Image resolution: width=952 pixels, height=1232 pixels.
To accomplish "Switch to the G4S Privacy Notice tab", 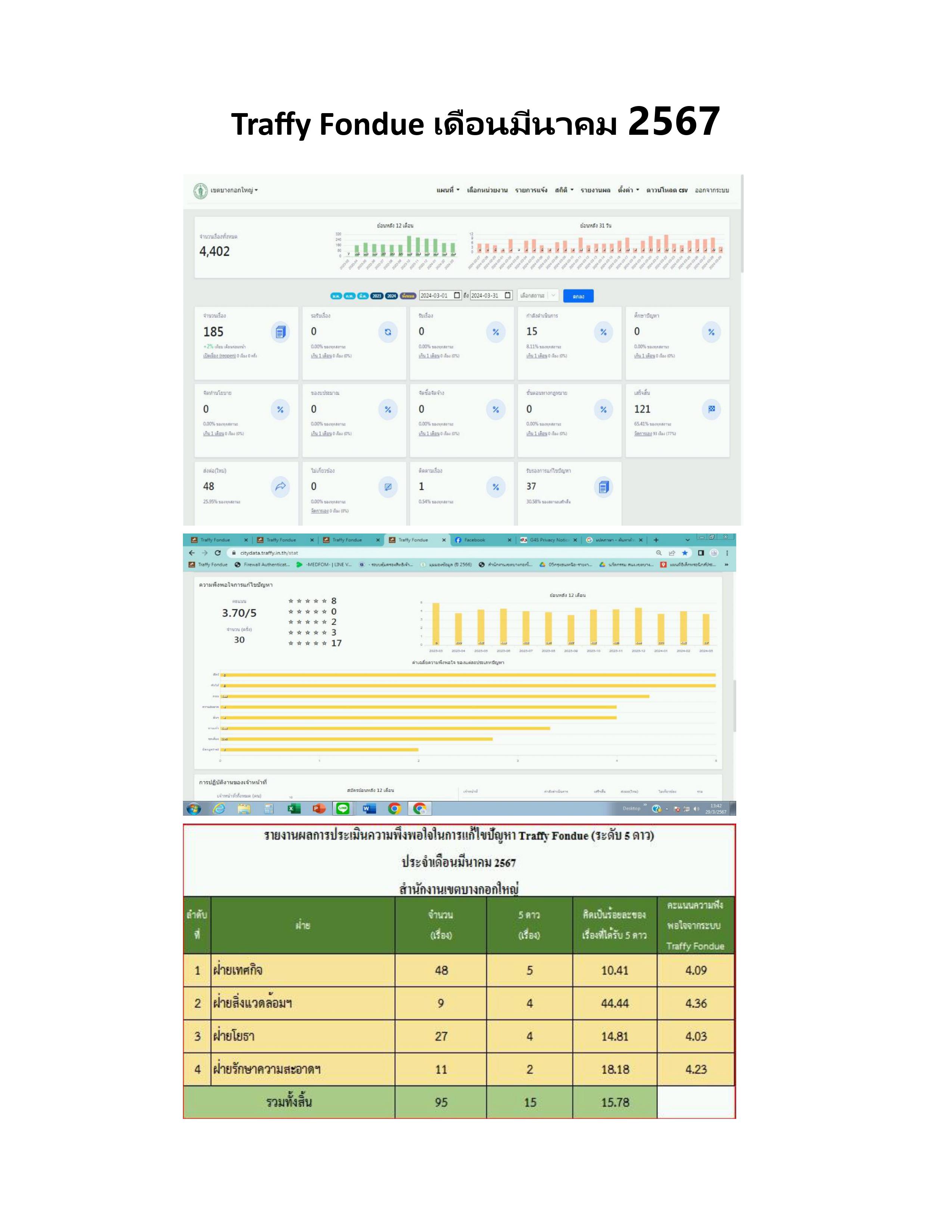I will (x=548, y=540).
